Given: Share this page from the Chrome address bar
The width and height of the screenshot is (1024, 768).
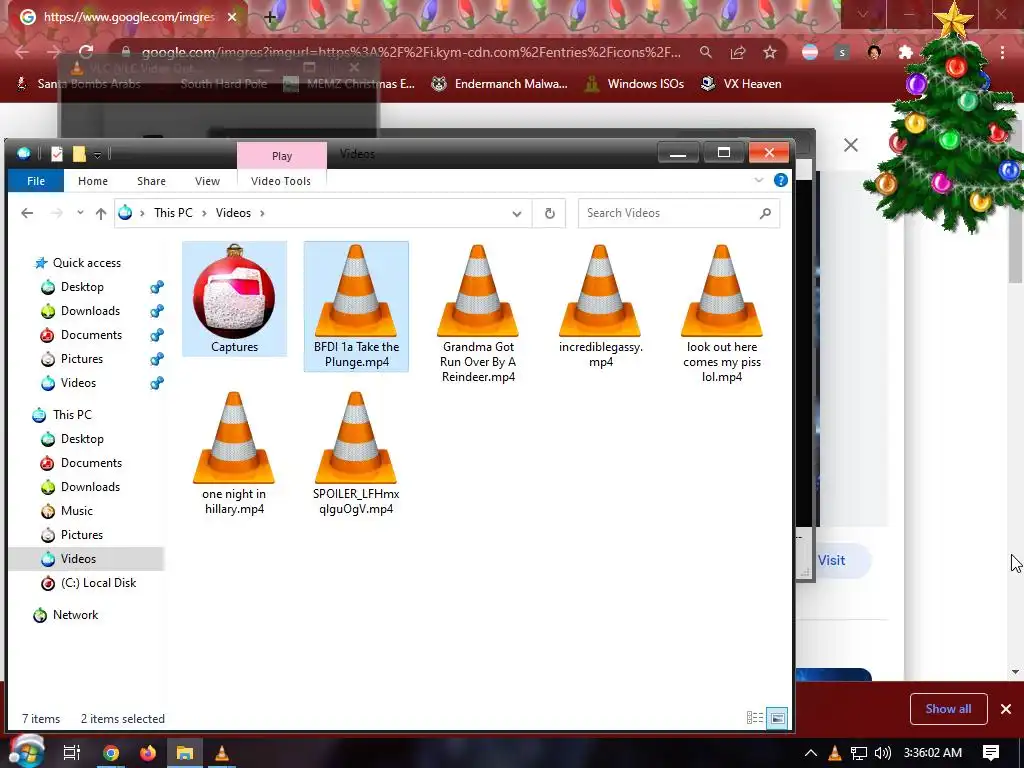Looking at the screenshot, I should pyautogui.click(x=738, y=52).
